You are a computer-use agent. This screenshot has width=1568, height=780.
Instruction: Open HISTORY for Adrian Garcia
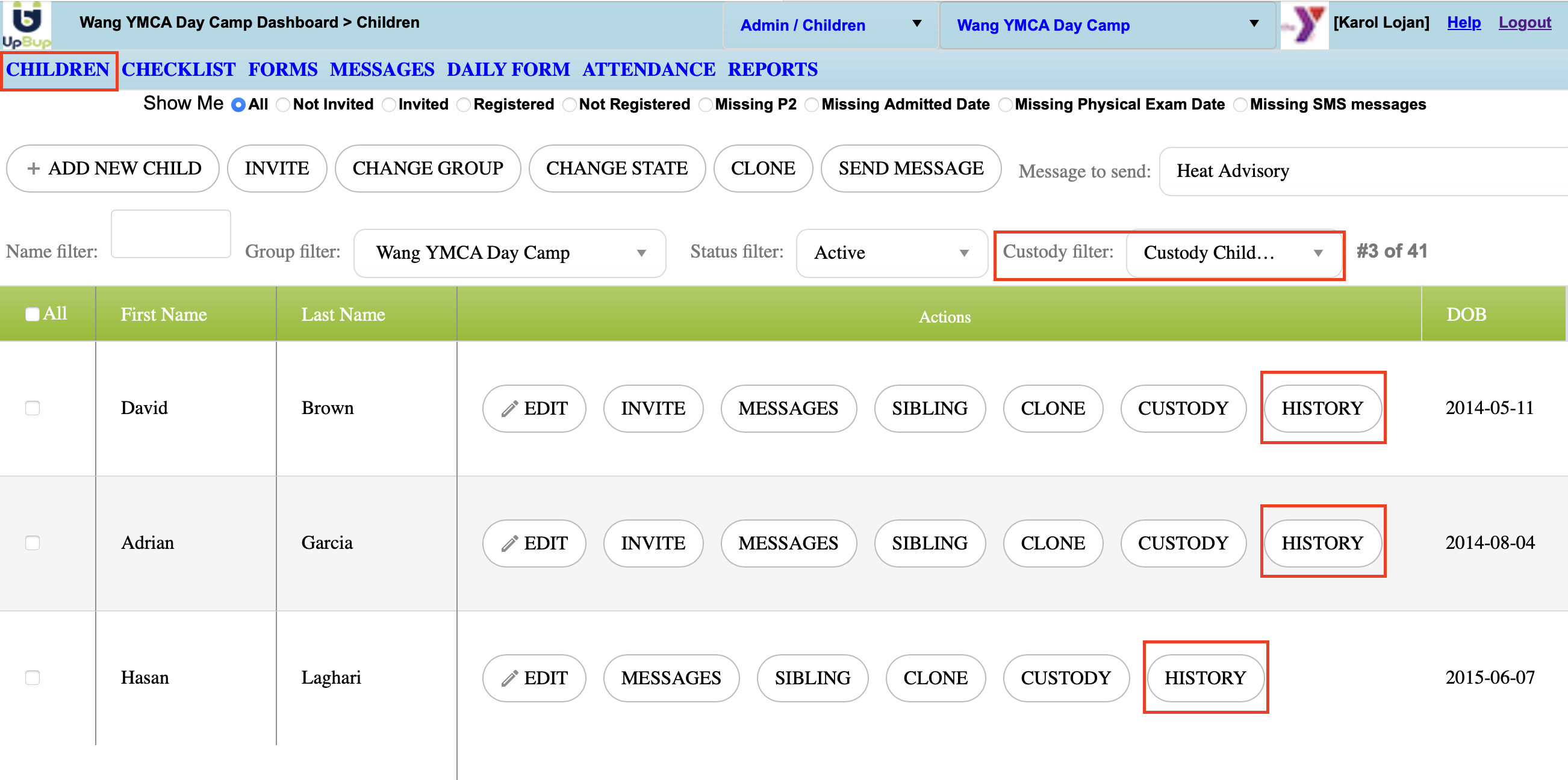1322,543
